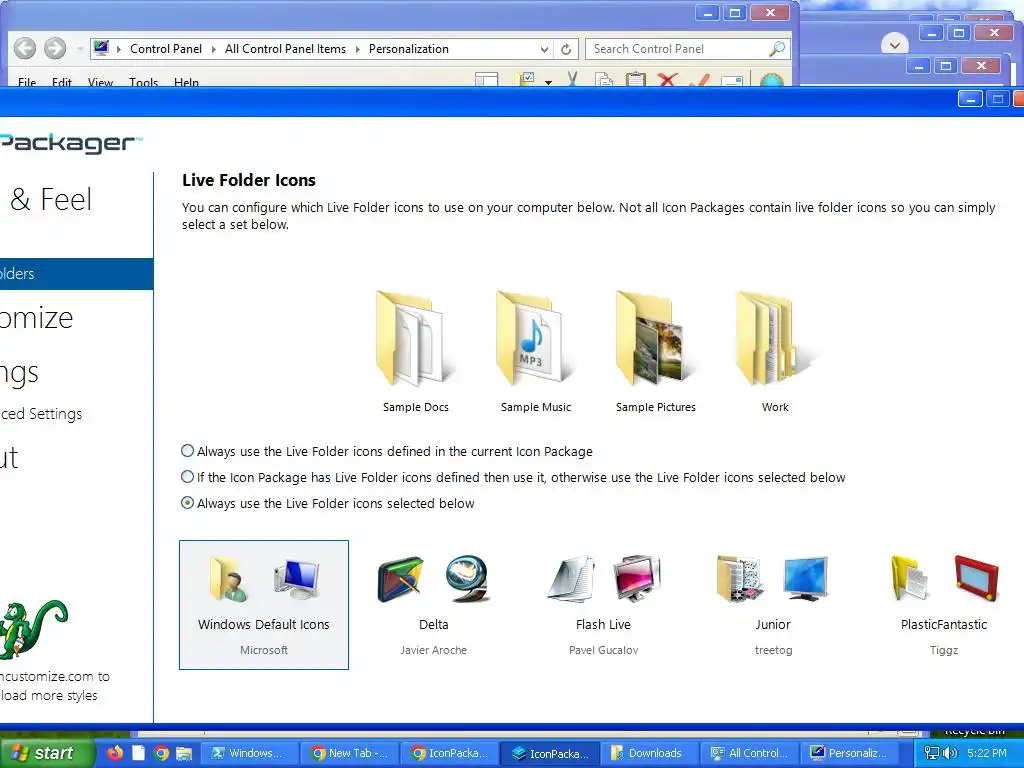
Task: Click the volume speaker tray icon
Action: coord(950,753)
